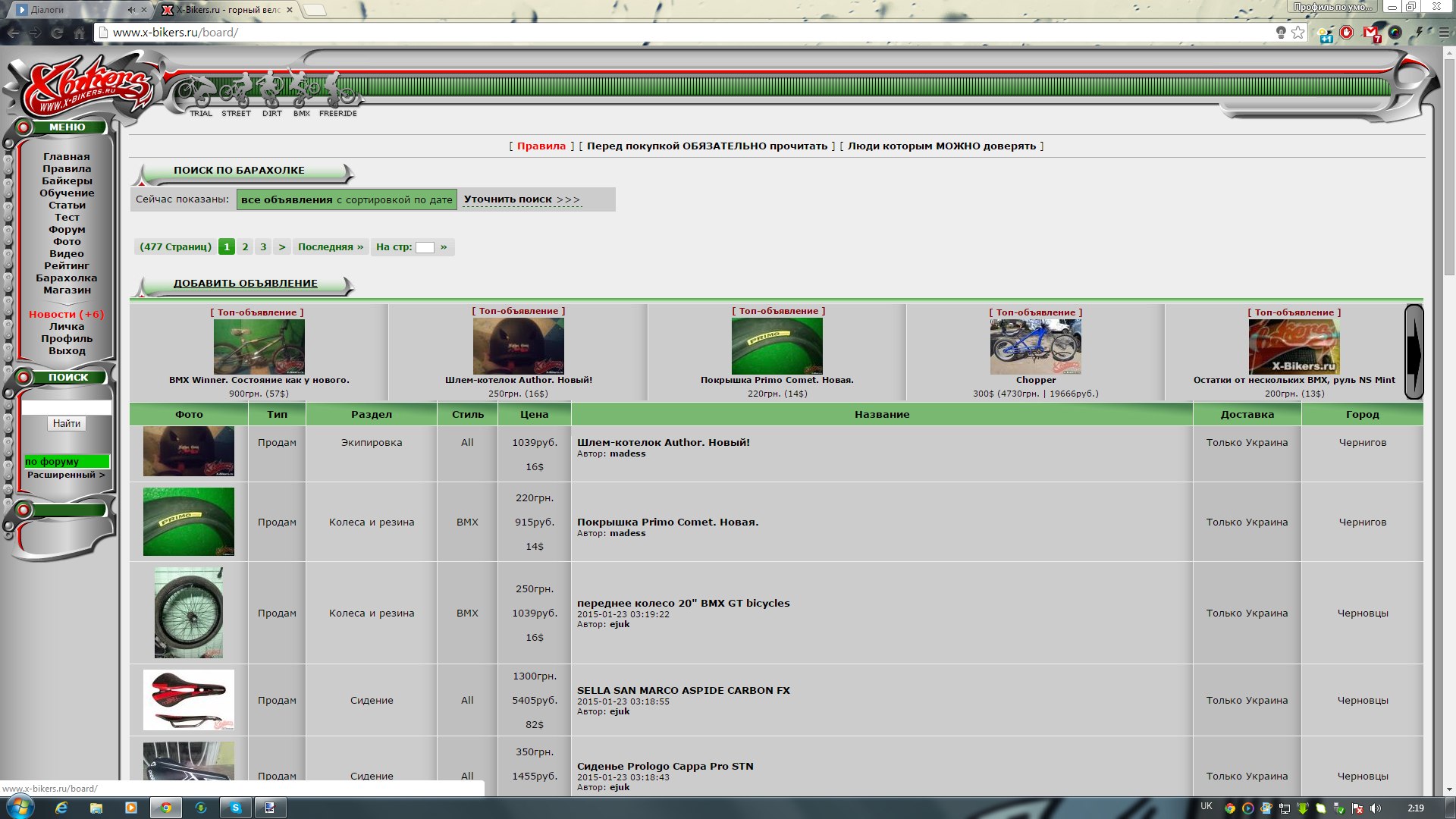The width and height of the screenshot is (1456, 819).
Task: Click ДОБАВИТЬ ОБЪЯВЛЕНИЕ link
Action: click(245, 284)
